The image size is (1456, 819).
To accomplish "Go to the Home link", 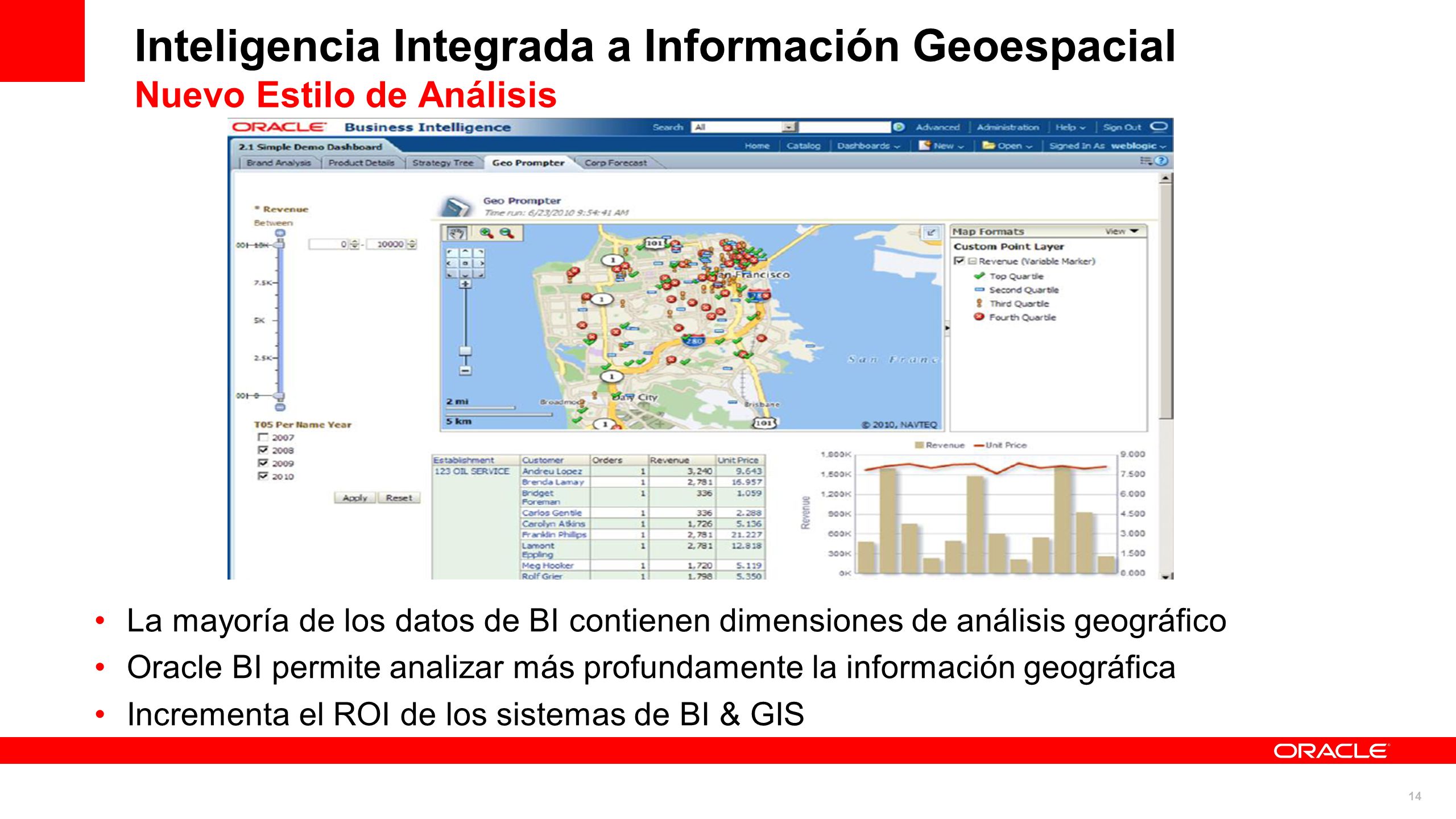I will coord(757,146).
